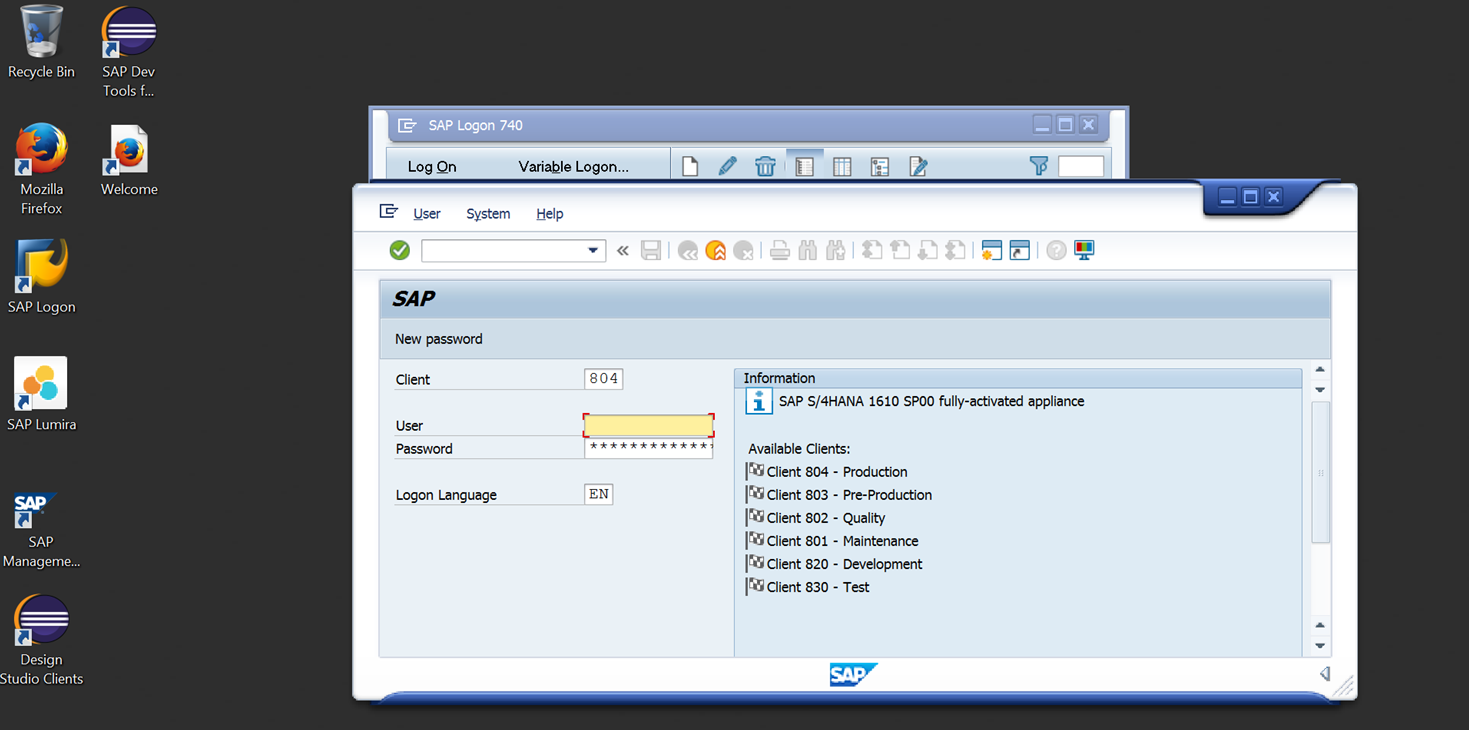Click the highlighted User input field
Viewport: 1469px width, 730px height.
click(x=648, y=425)
